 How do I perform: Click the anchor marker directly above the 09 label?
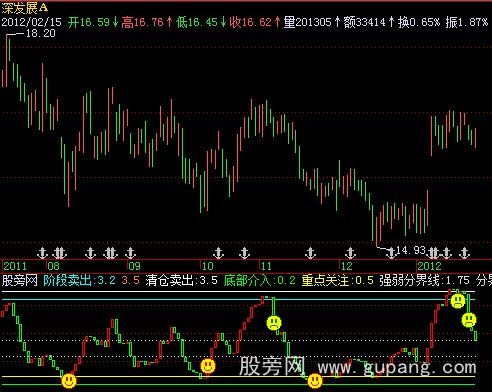tap(130, 253)
